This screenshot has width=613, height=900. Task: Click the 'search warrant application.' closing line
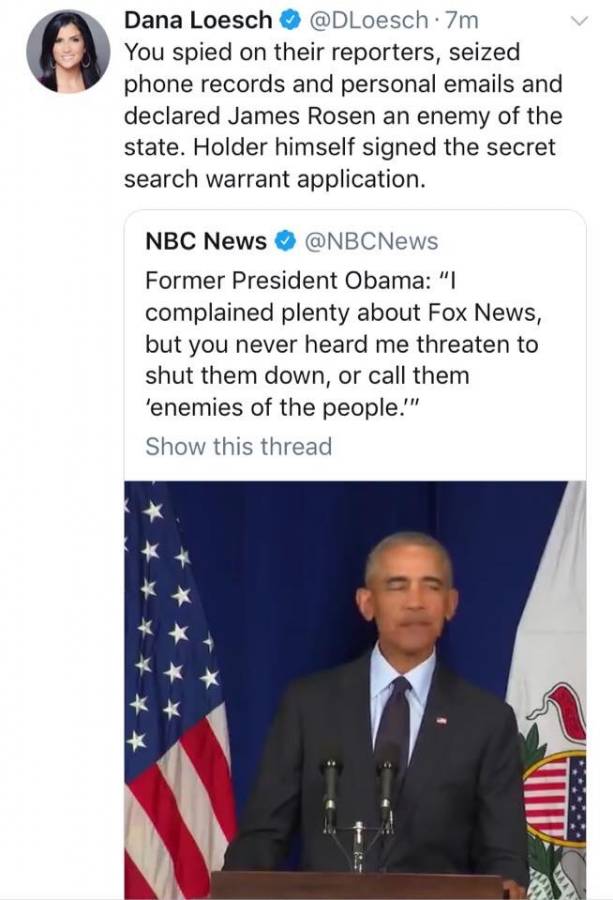(x=275, y=179)
